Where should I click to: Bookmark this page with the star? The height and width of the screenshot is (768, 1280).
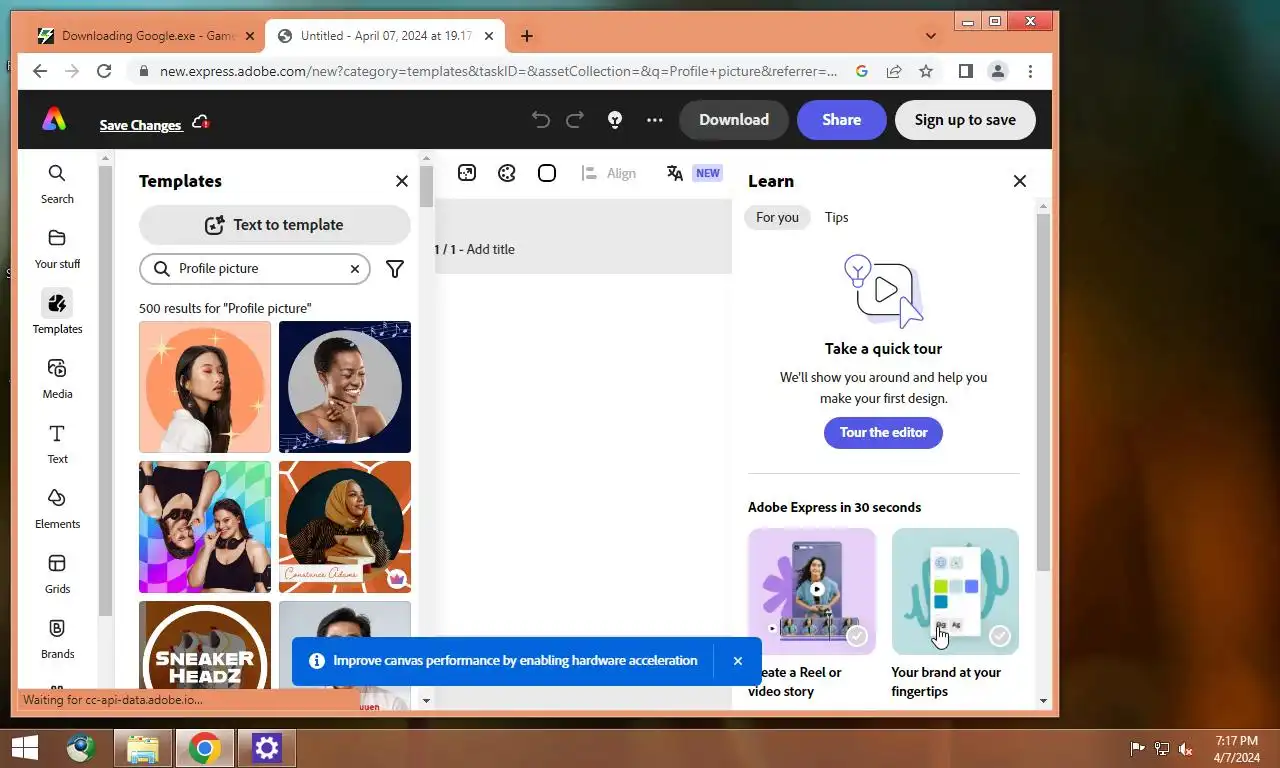pyautogui.click(x=926, y=71)
